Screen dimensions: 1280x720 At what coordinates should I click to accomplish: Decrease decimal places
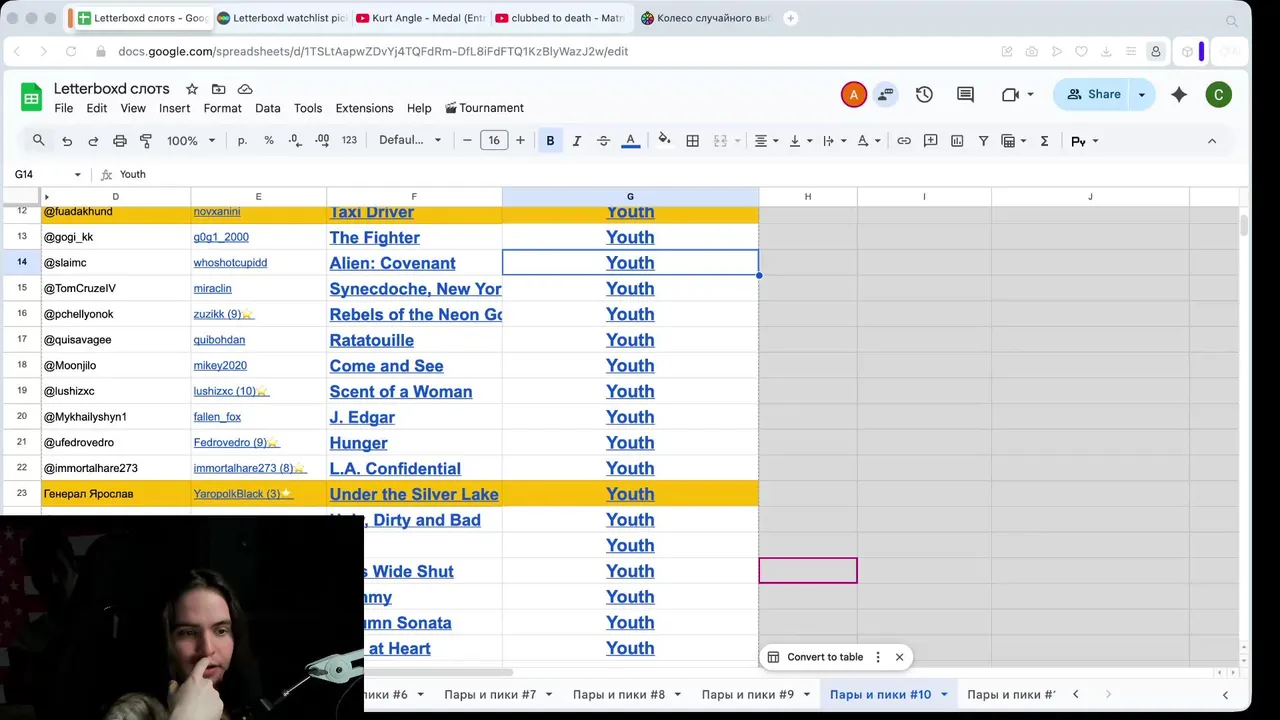tap(295, 141)
